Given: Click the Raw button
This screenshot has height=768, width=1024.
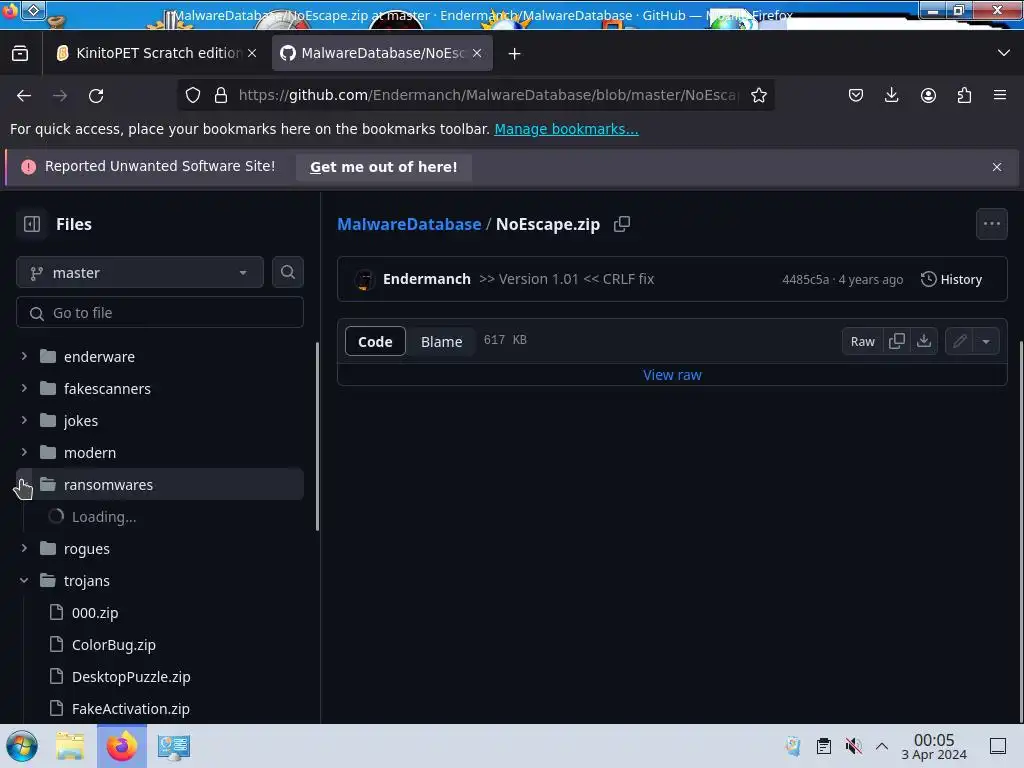Looking at the screenshot, I should click(862, 341).
